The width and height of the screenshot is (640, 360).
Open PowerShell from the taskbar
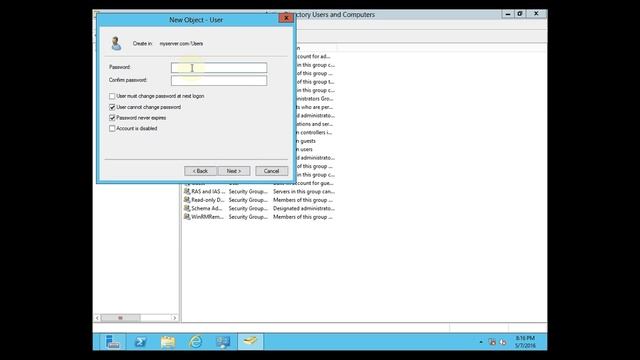[x=140, y=342]
